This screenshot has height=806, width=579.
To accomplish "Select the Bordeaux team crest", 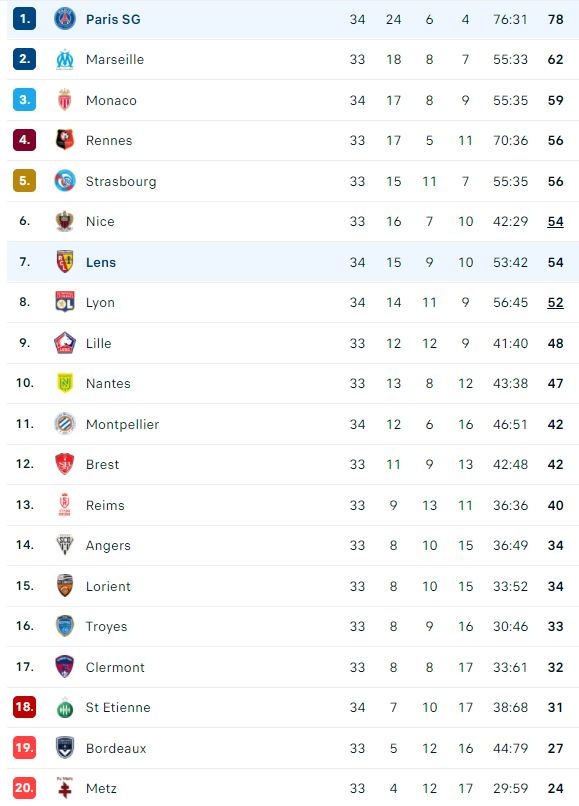I will pyautogui.click(x=65, y=747).
